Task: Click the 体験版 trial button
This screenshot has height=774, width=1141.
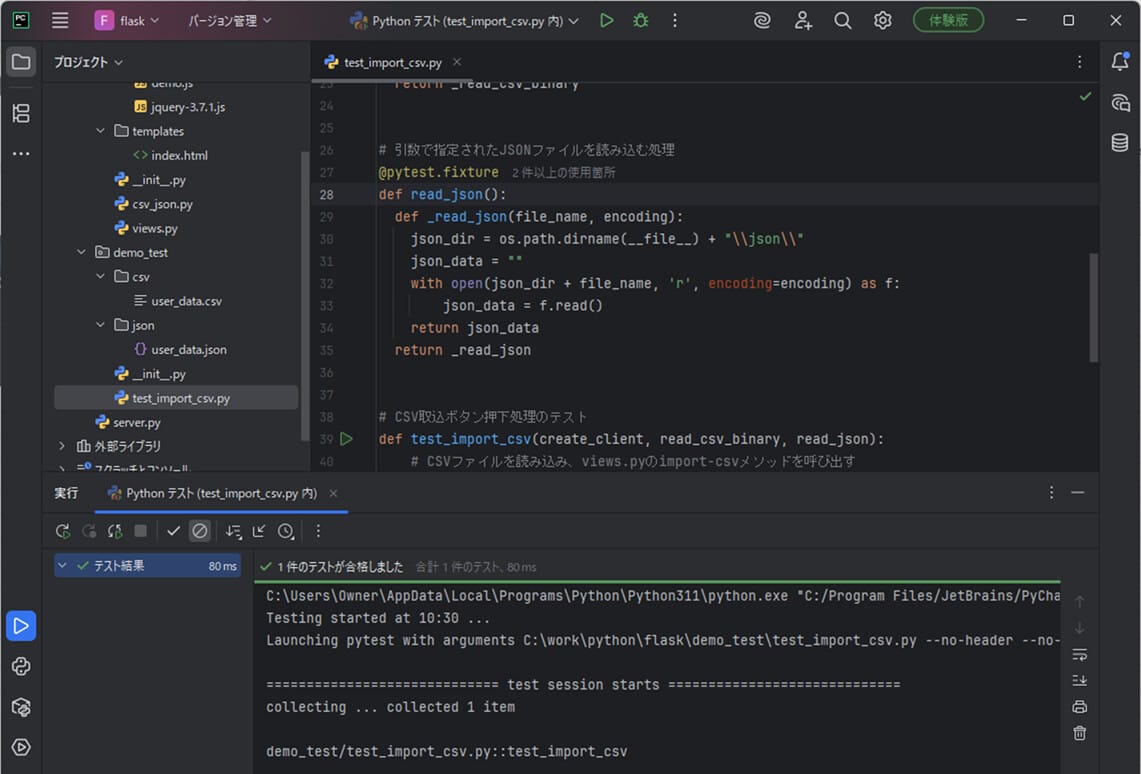Action: pos(948,20)
